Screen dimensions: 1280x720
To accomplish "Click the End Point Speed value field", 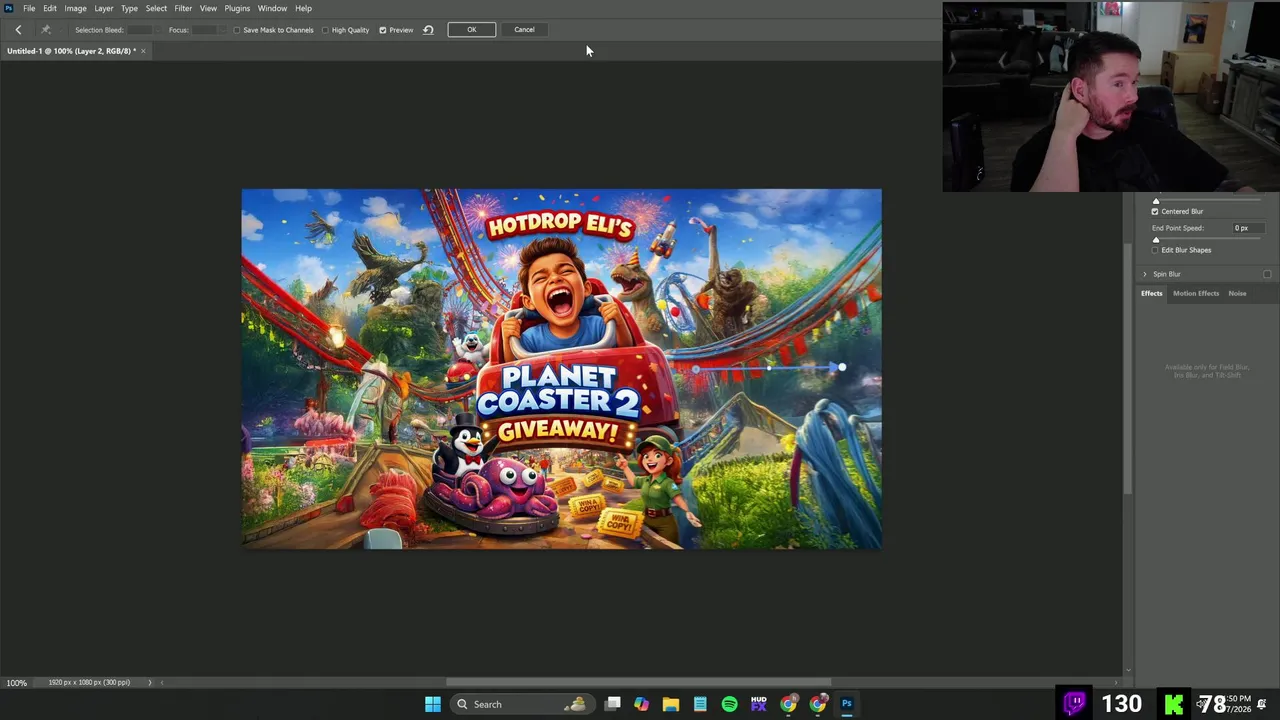I will pos(1250,228).
